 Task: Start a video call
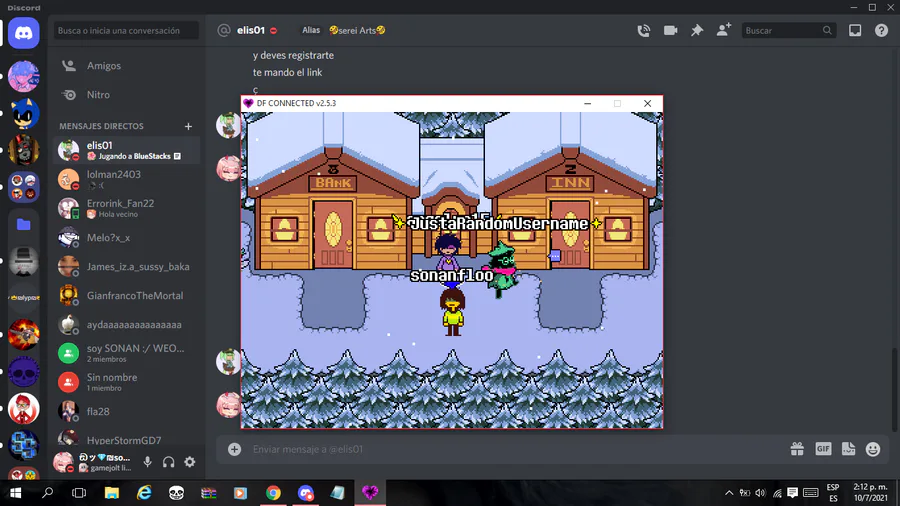(670, 30)
